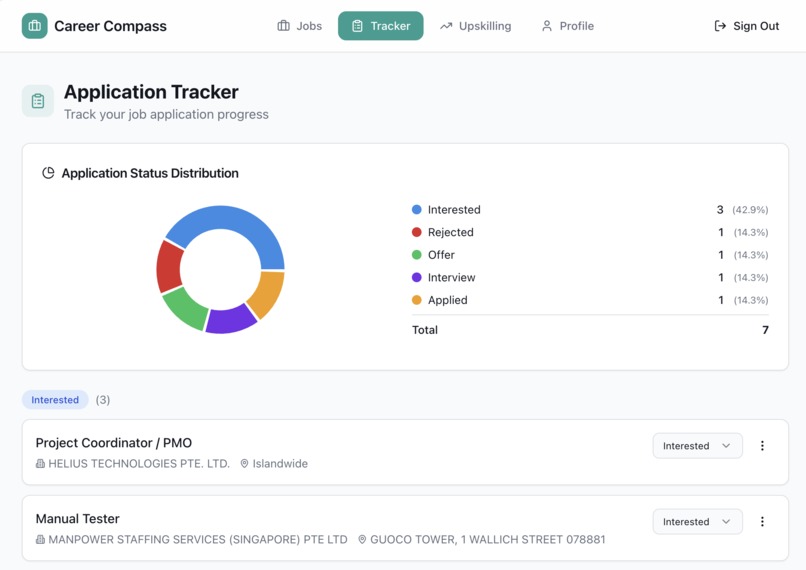Click the Profile person icon
Viewport: 806px width, 570px height.
point(547,26)
